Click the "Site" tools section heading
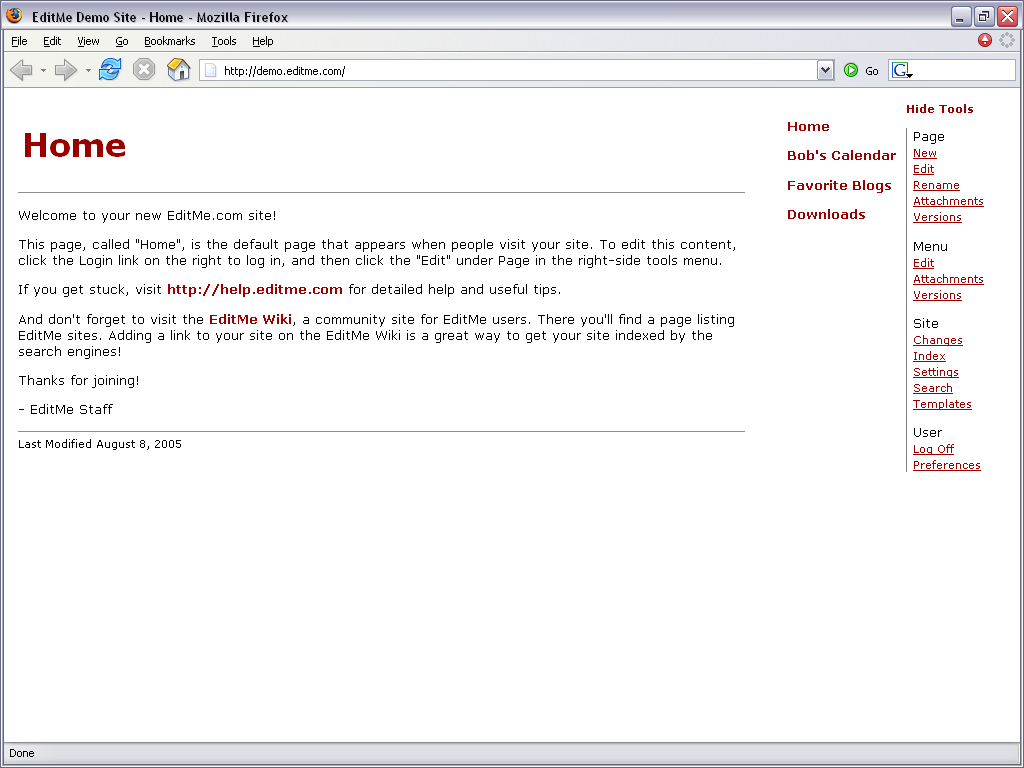Image resolution: width=1024 pixels, height=768 pixels. click(925, 323)
